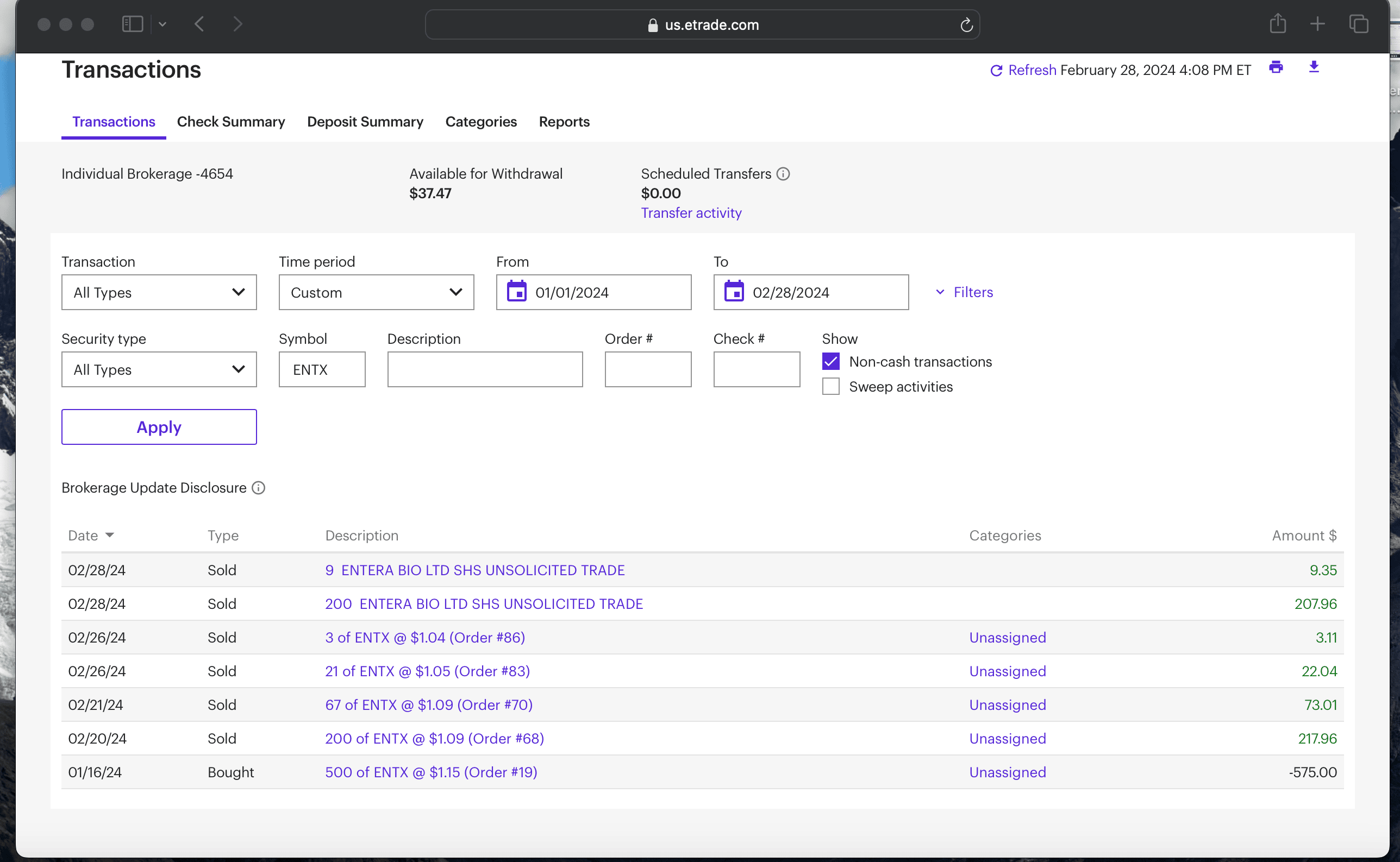Click the Symbol input field
Image resolution: width=1400 pixels, height=862 pixels.
[x=322, y=369]
